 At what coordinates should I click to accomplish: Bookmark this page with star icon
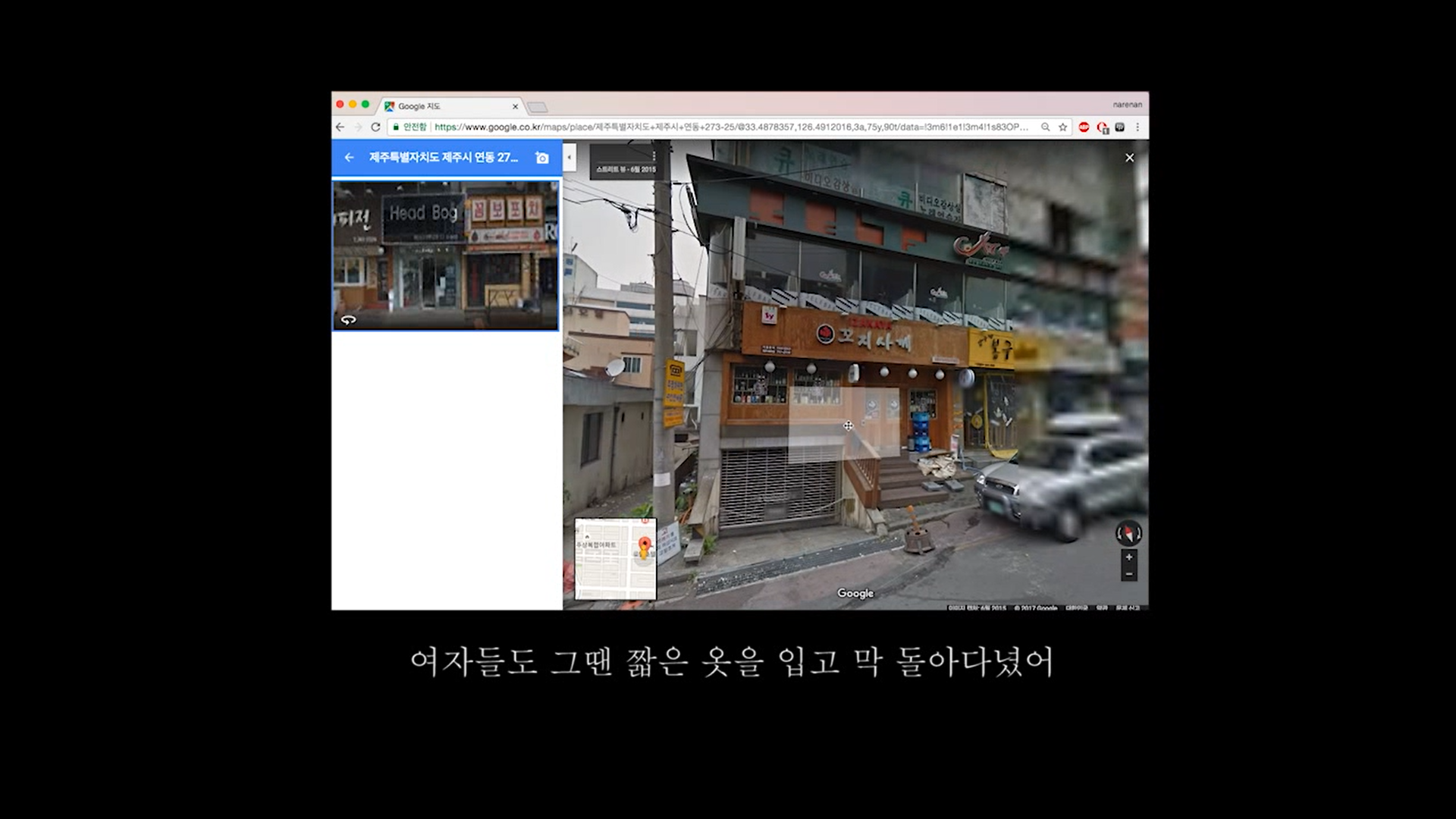(1062, 127)
